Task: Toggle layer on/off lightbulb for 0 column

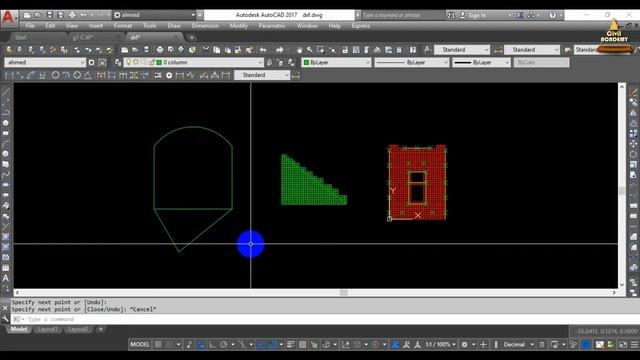Action: coord(129,62)
